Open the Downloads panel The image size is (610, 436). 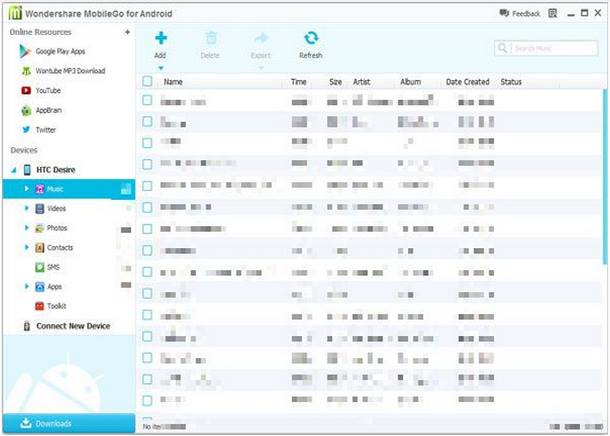tap(69, 423)
